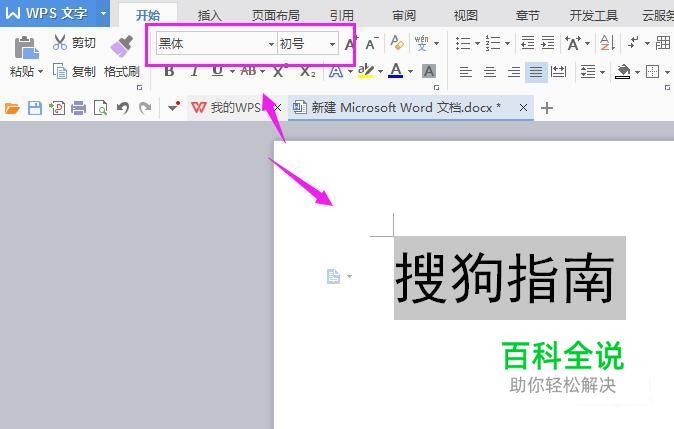Switch to 页面布局 ribbon tab
Image resolution: width=674 pixels, height=429 pixels.
[x=276, y=15]
